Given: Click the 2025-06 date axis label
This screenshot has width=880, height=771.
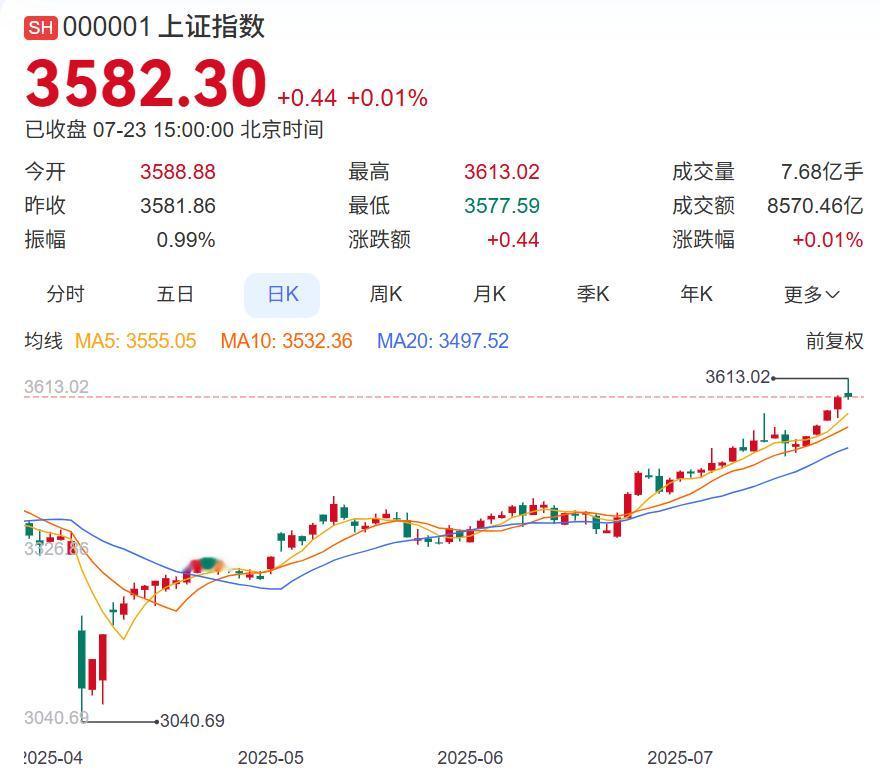Looking at the screenshot, I should click(470, 758).
